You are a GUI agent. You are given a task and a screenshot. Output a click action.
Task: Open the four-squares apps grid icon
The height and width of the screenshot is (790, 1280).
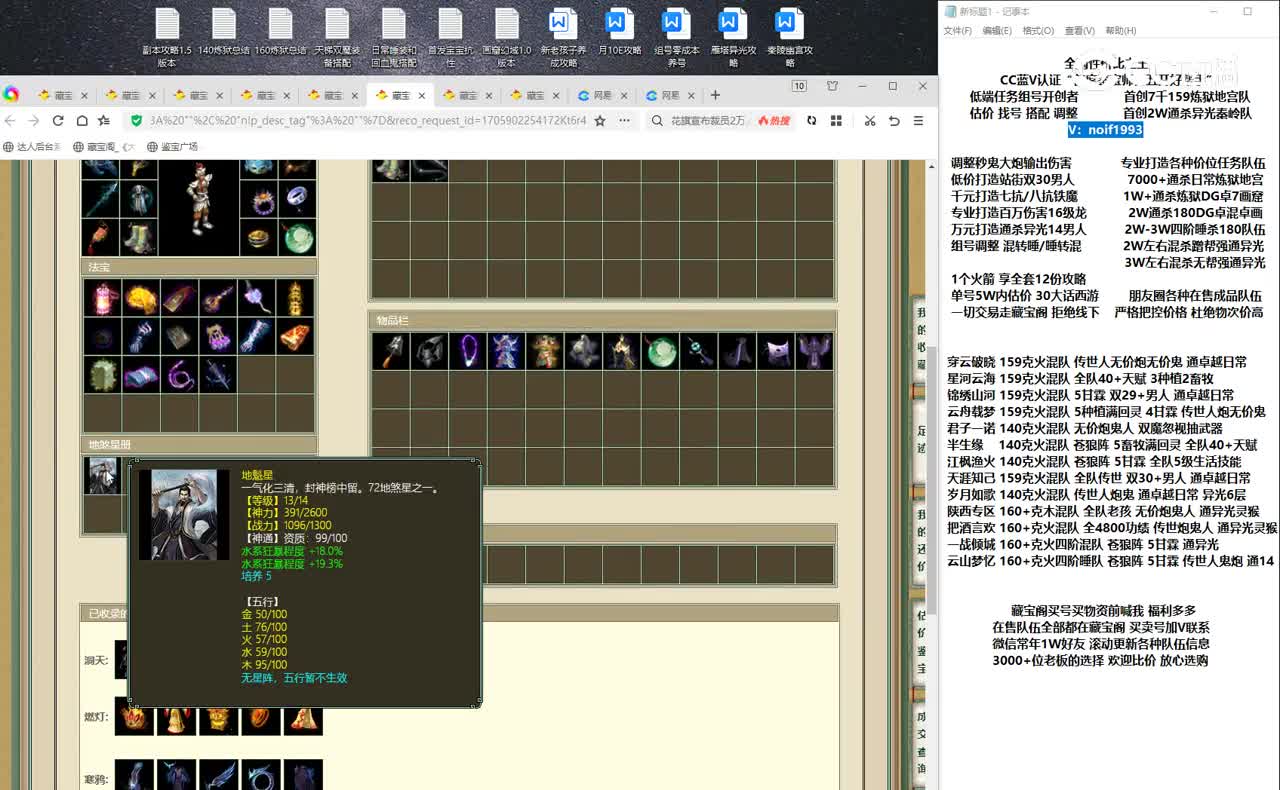836,121
